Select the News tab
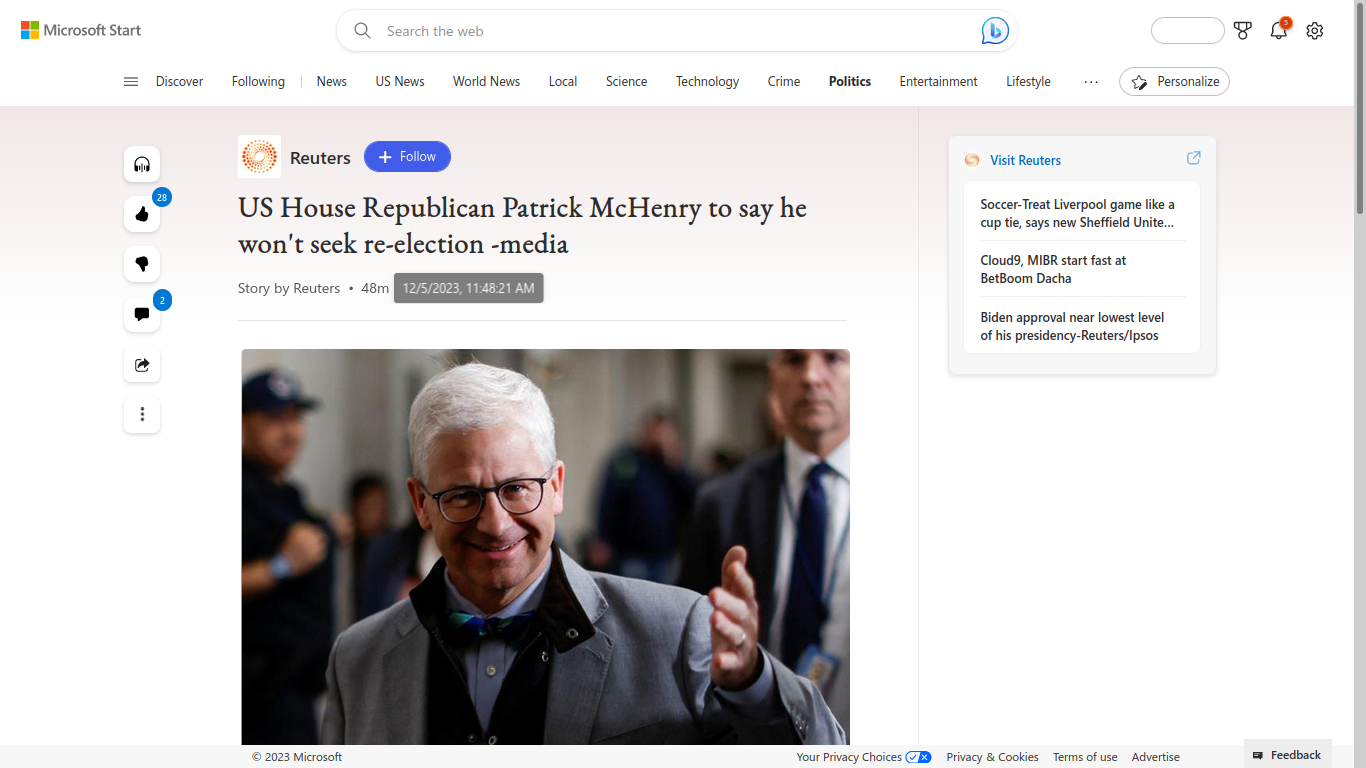1366x768 pixels. click(x=332, y=82)
